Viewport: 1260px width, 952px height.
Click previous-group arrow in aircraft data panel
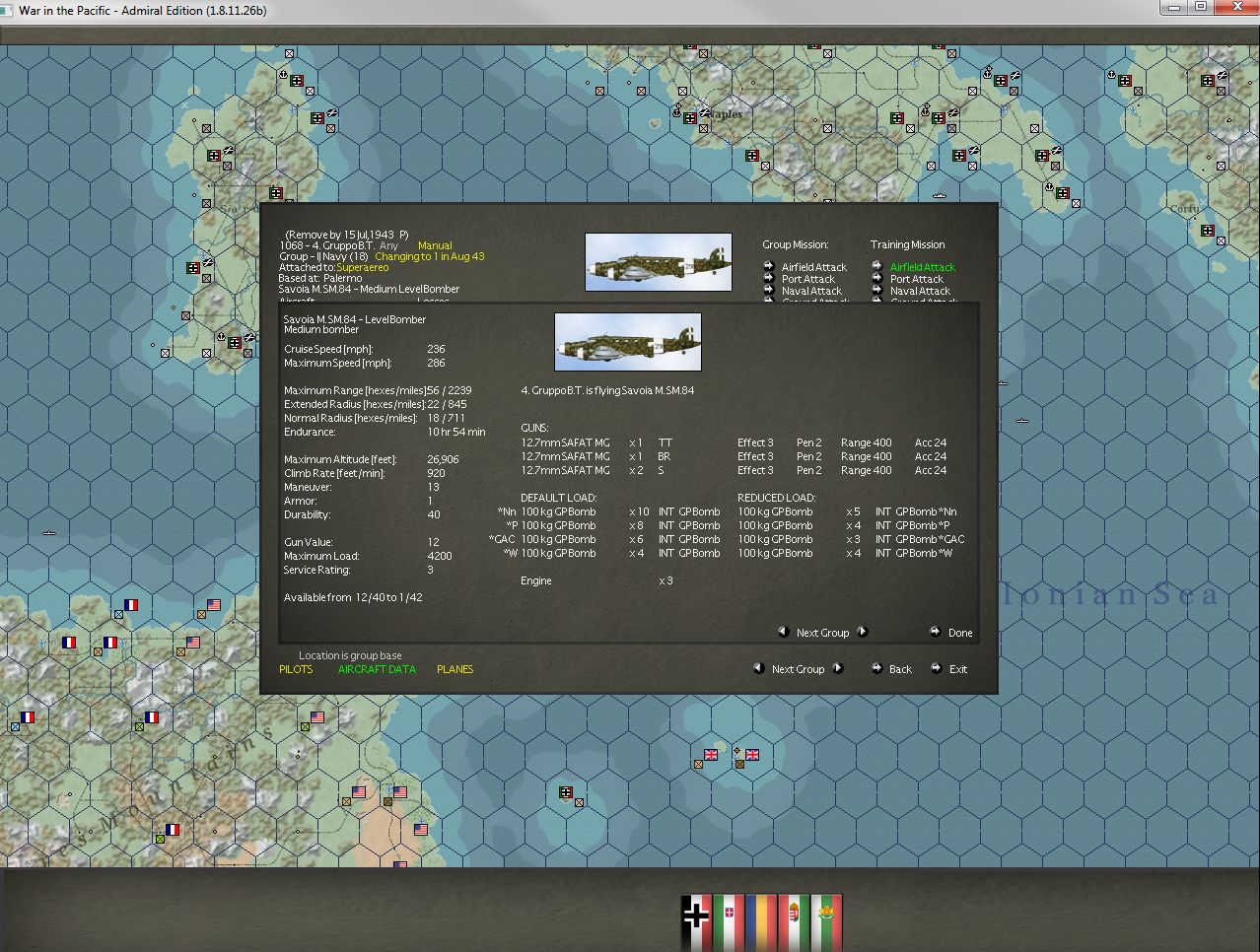tap(783, 632)
